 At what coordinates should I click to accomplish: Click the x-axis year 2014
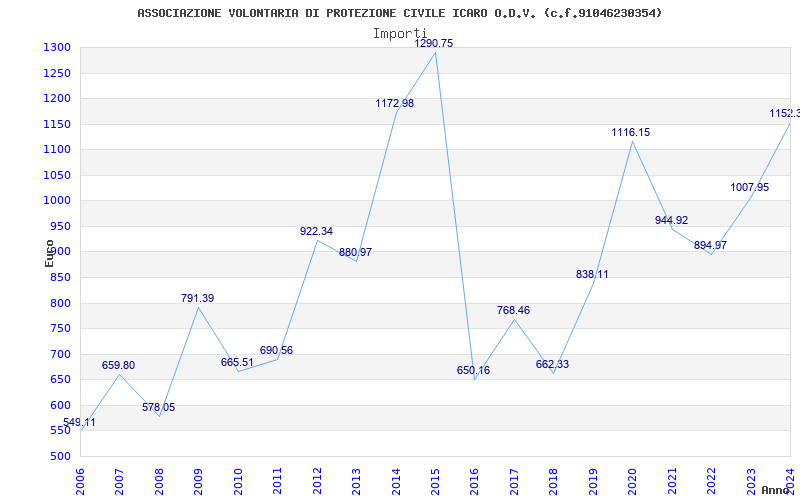click(396, 481)
